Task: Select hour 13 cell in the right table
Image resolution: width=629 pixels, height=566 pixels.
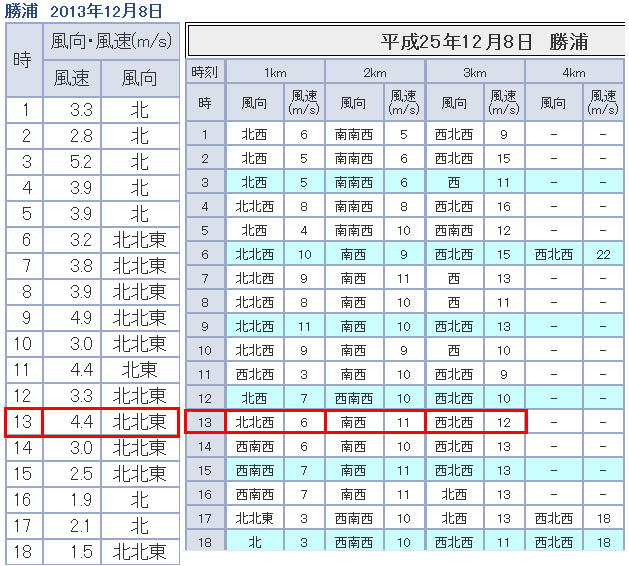Action: 205,422
